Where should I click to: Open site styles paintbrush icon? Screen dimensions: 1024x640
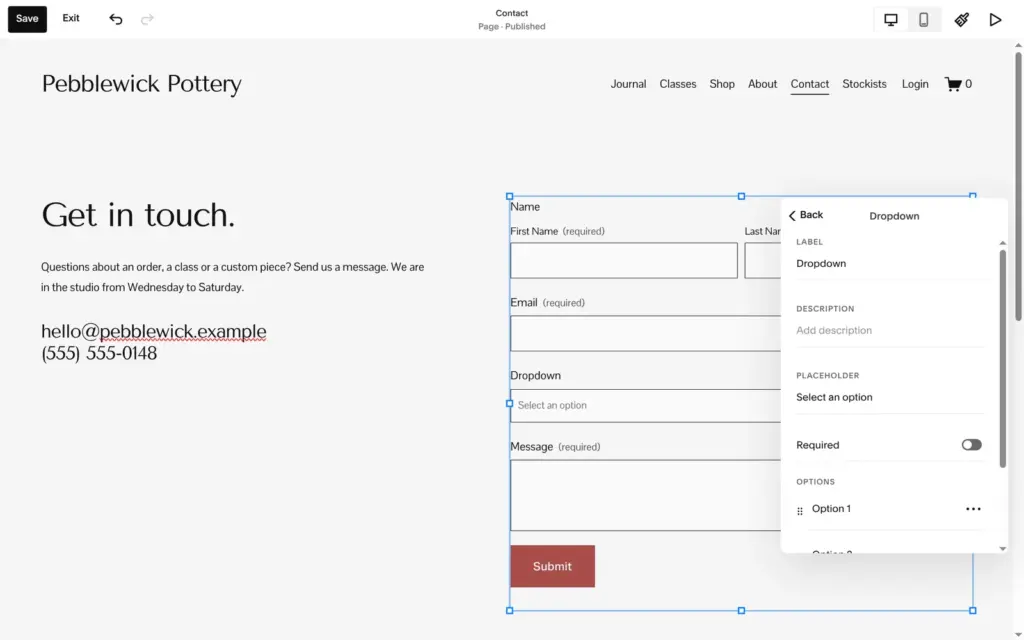[x=961, y=20]
